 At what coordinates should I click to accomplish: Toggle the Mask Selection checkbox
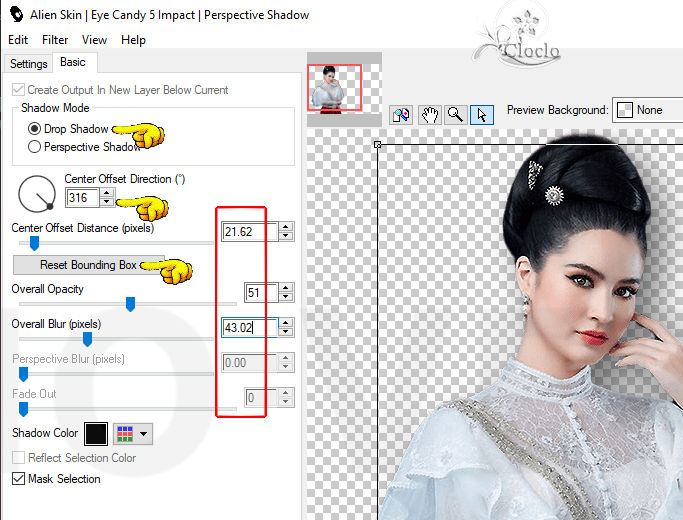tap(19, 479)
